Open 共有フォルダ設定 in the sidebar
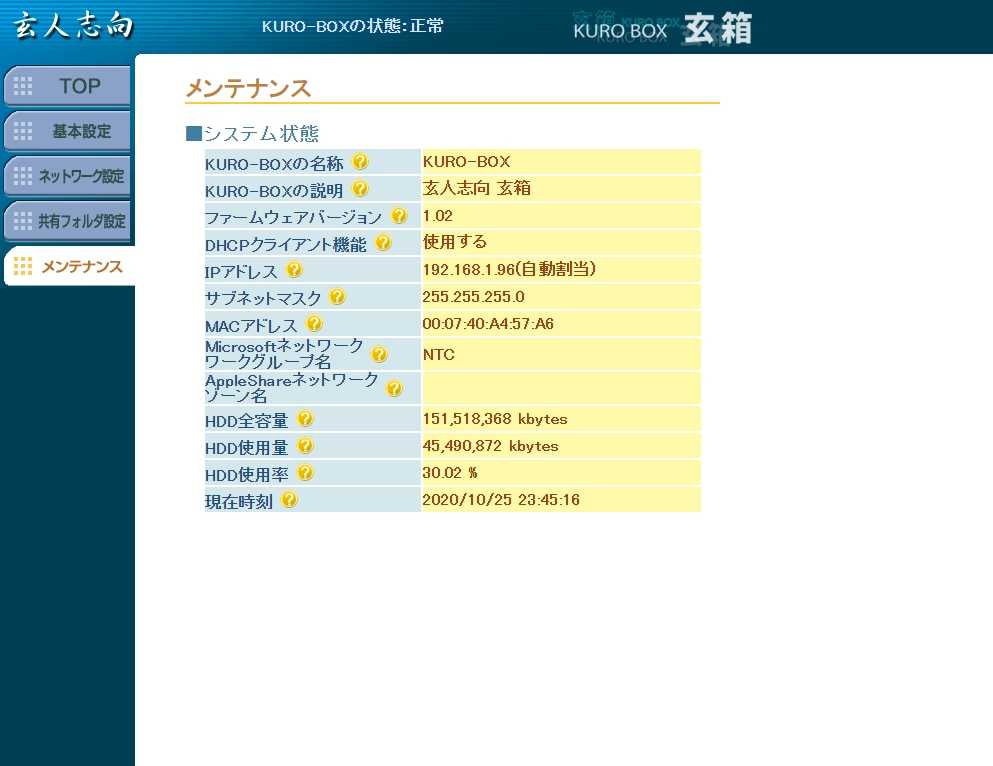Image resolution: width=993 pixels, height=766 pixels. 68,221
